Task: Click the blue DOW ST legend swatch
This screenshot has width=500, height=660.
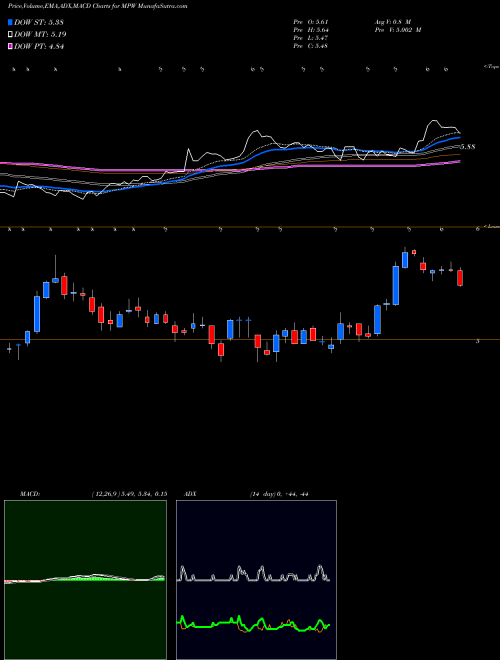Action: (10, 22)
